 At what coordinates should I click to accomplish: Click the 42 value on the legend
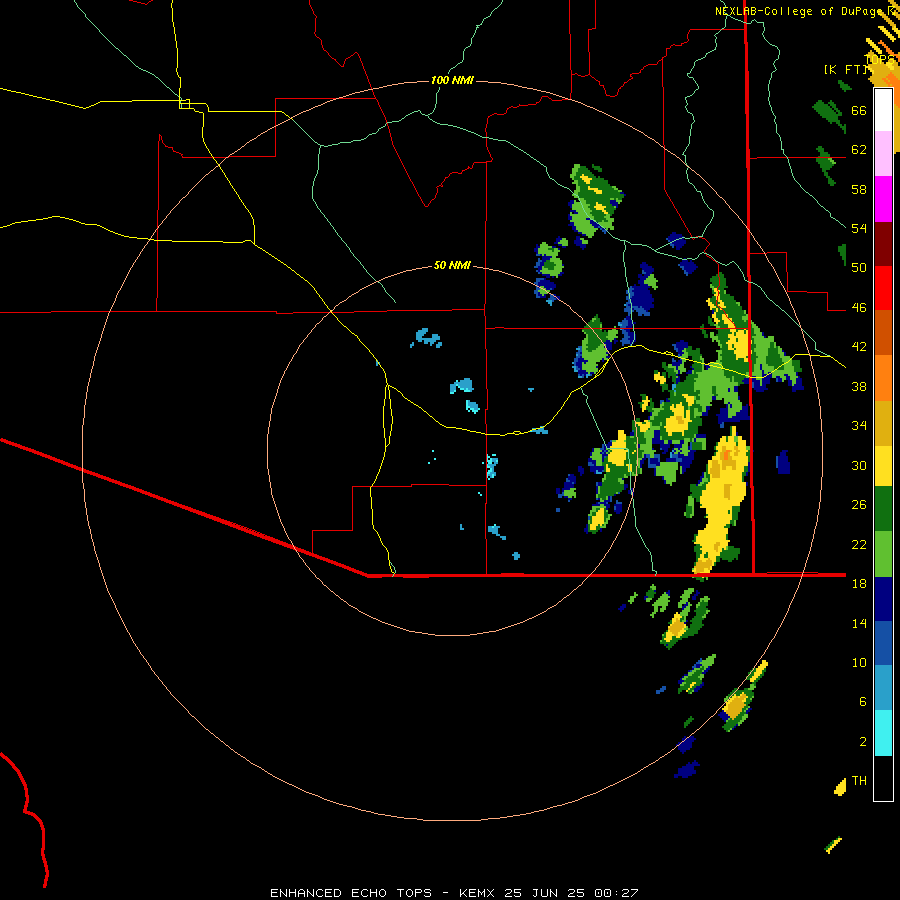[859, 347]
